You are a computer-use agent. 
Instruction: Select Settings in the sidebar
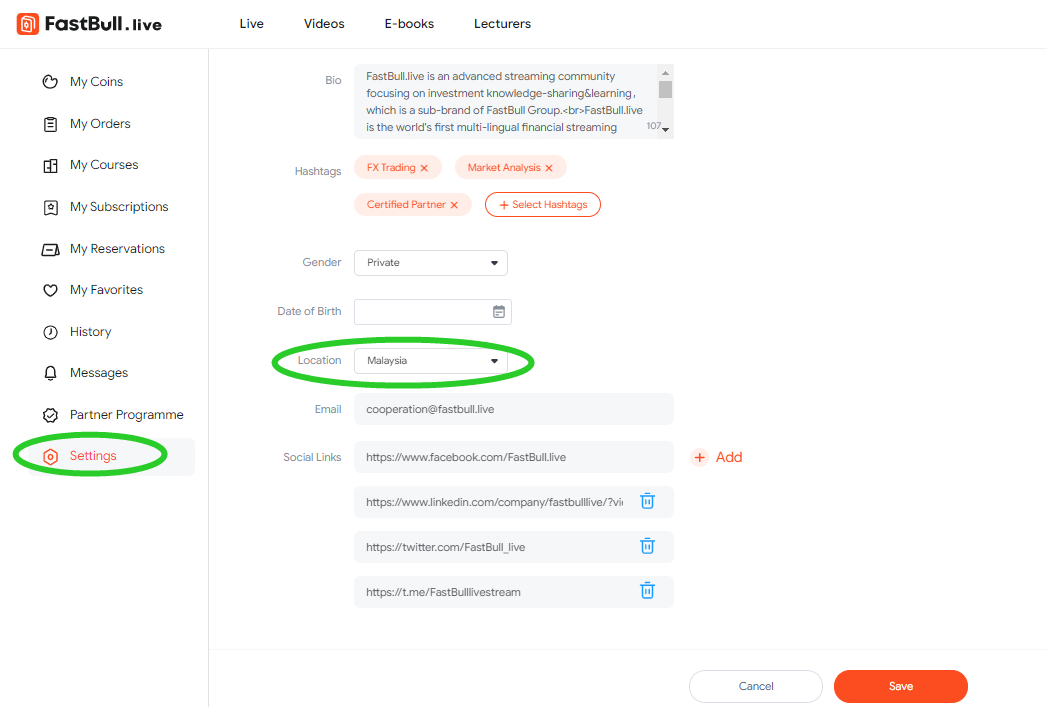click(x=93, y=456)
